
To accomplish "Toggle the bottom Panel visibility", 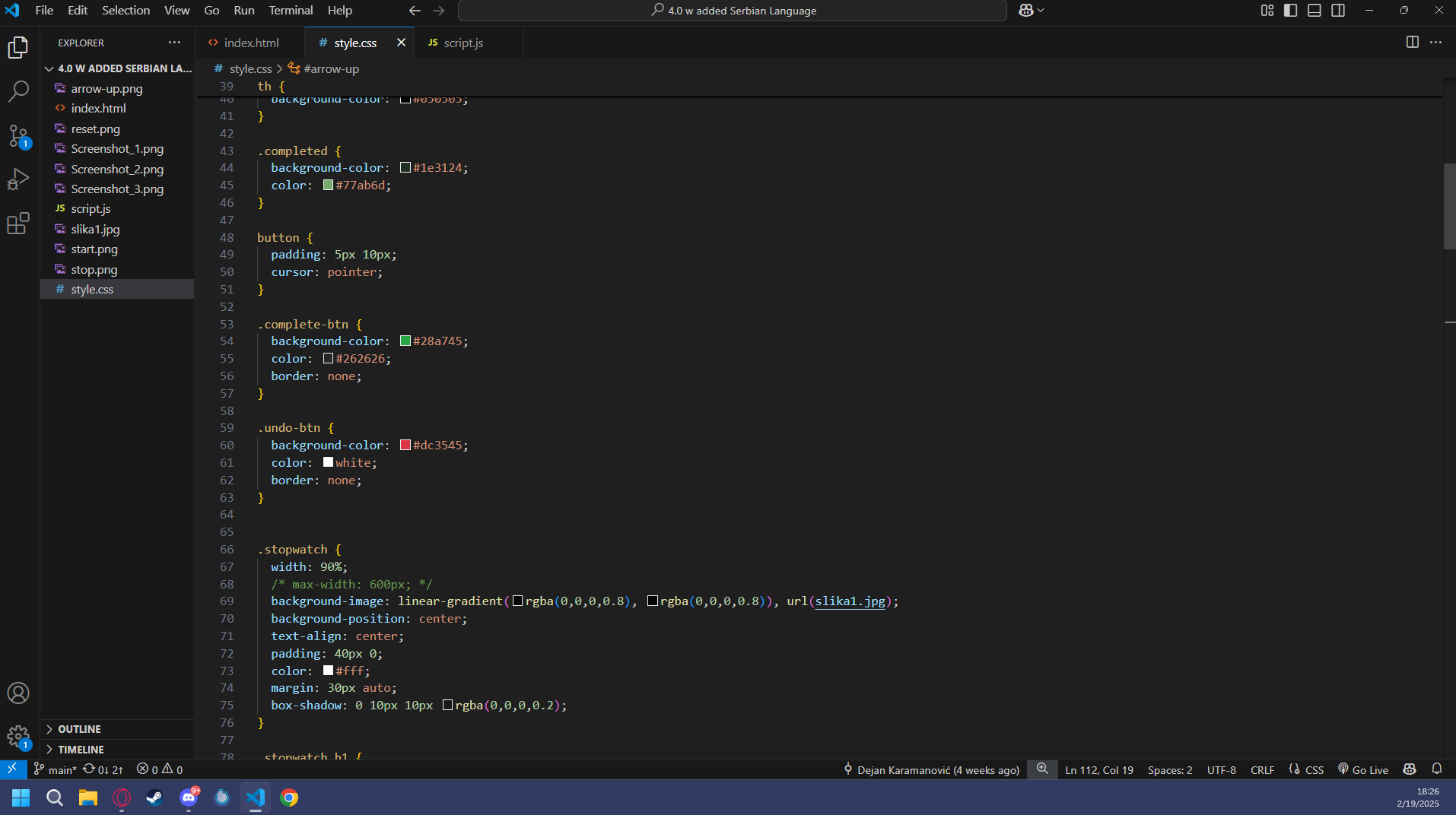I will click(1315, 11).
